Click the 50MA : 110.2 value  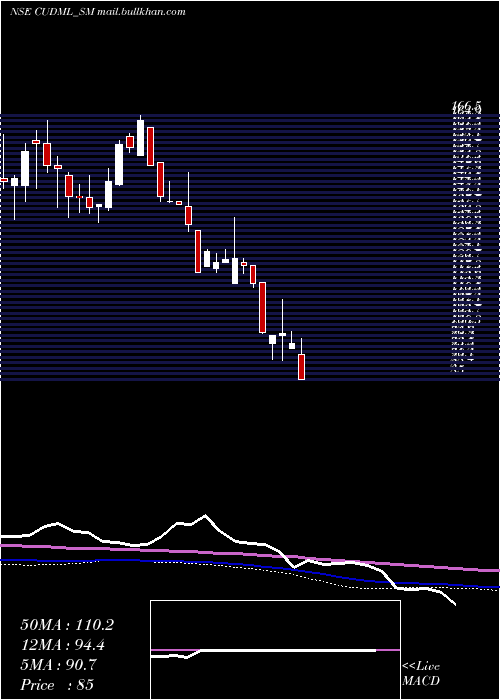point(67,625)
